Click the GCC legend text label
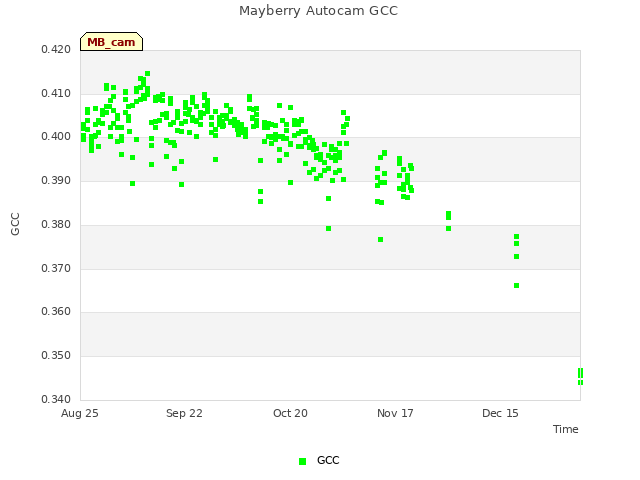This screenshot has height=480, width=640. pyautogui.click(x=328, y=460)
